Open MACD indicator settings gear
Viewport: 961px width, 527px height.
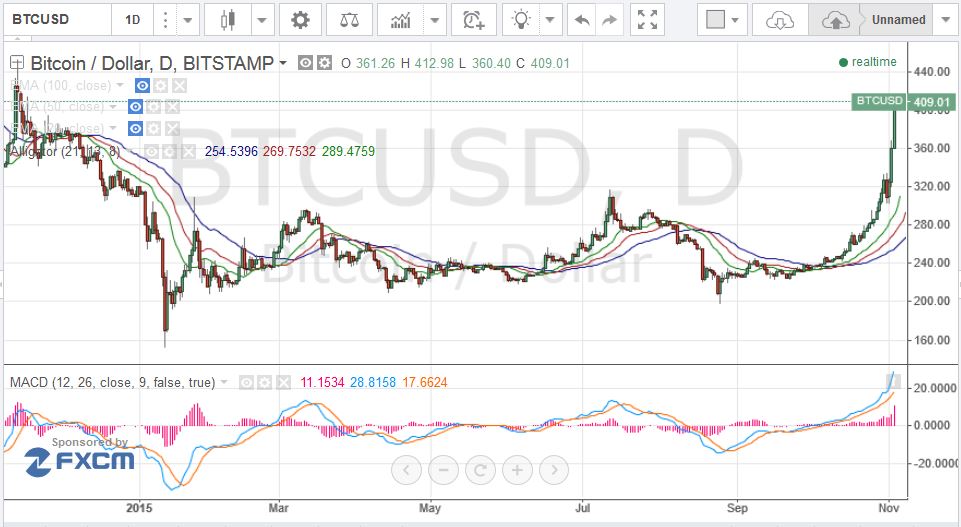click(264, 383)
